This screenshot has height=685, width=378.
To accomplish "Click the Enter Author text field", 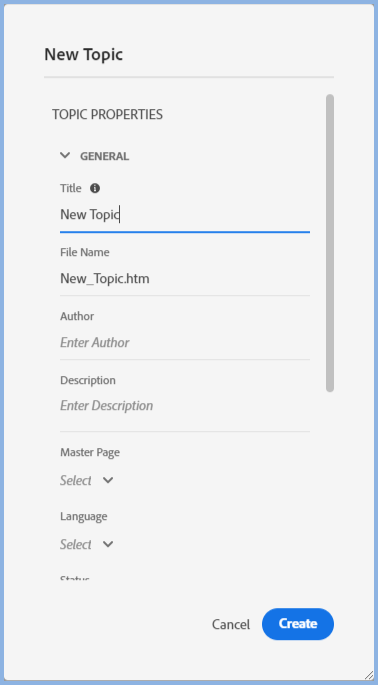I will pyautogui.click(x=185, y=342).
